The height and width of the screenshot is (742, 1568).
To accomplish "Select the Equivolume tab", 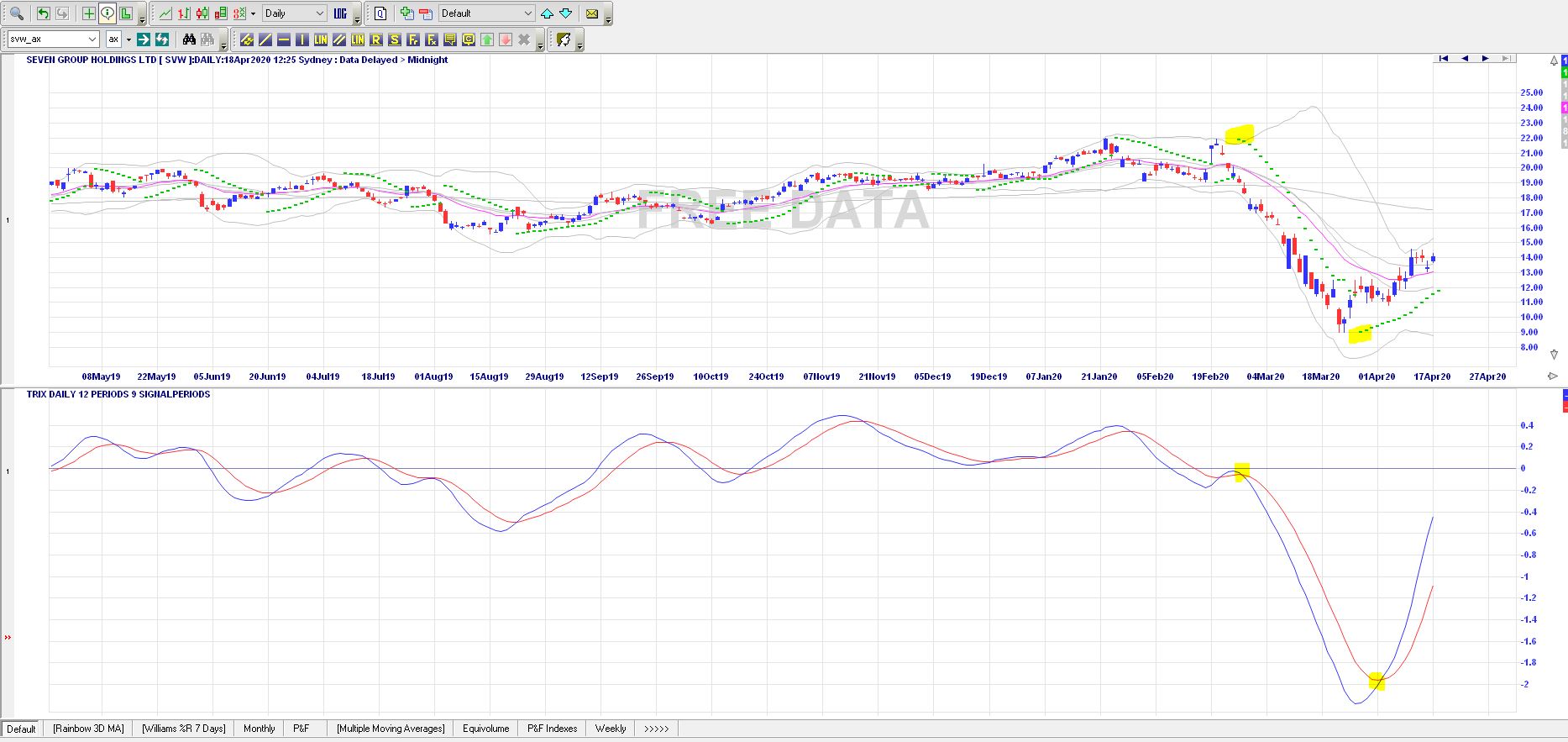I will (x=485, y=729).
